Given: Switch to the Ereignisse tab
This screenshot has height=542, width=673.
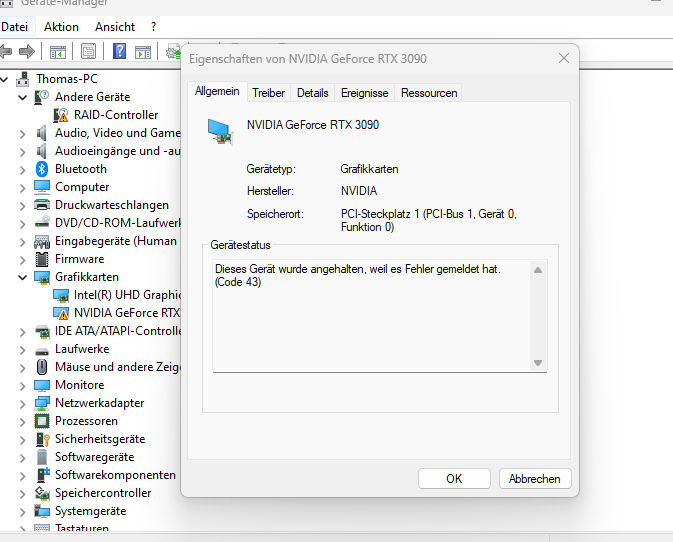Looking at the screenshot, I should click(x=364, y=93).
